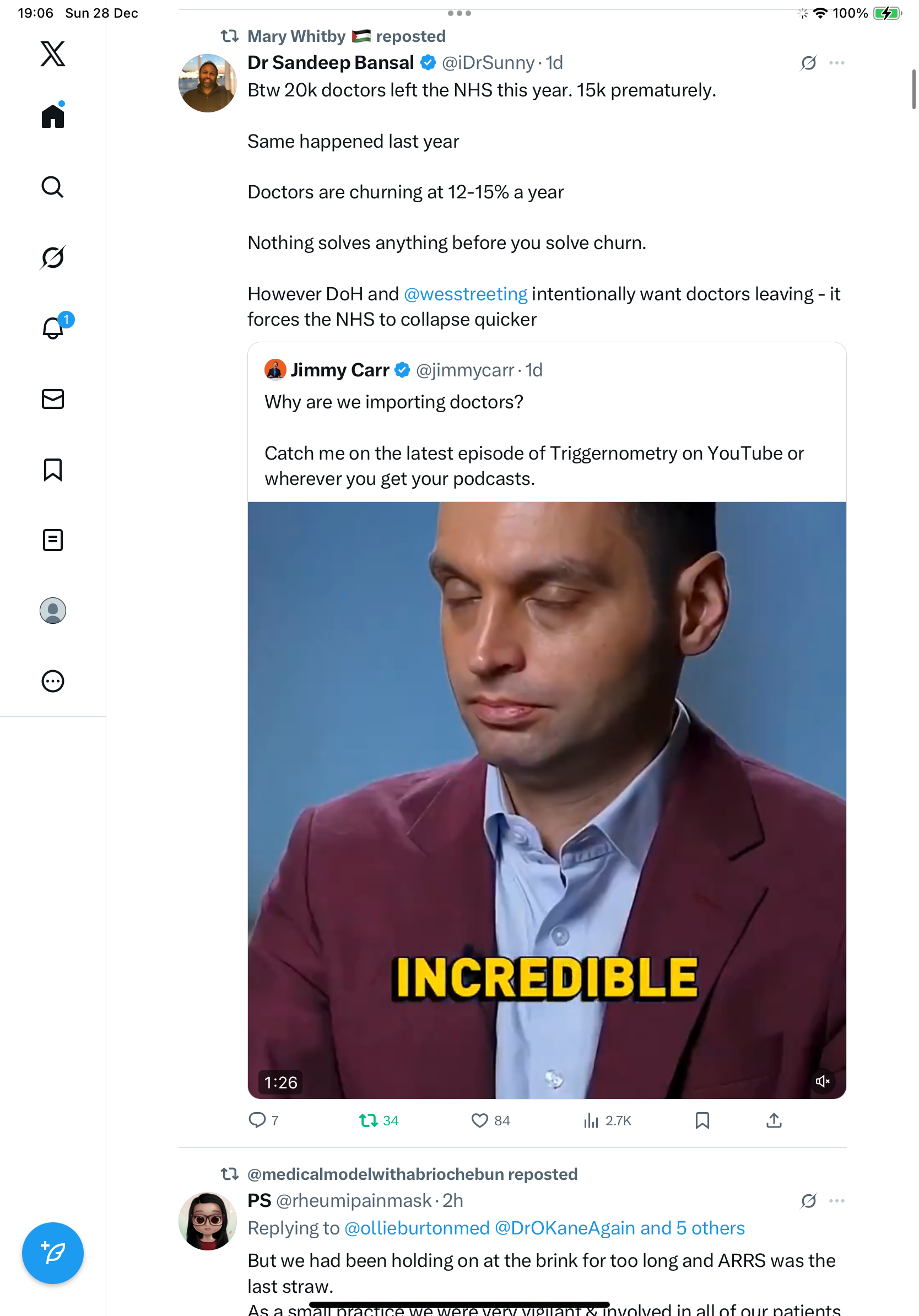
Task: Open Notifications bell icon
Action: pos(53,328)
